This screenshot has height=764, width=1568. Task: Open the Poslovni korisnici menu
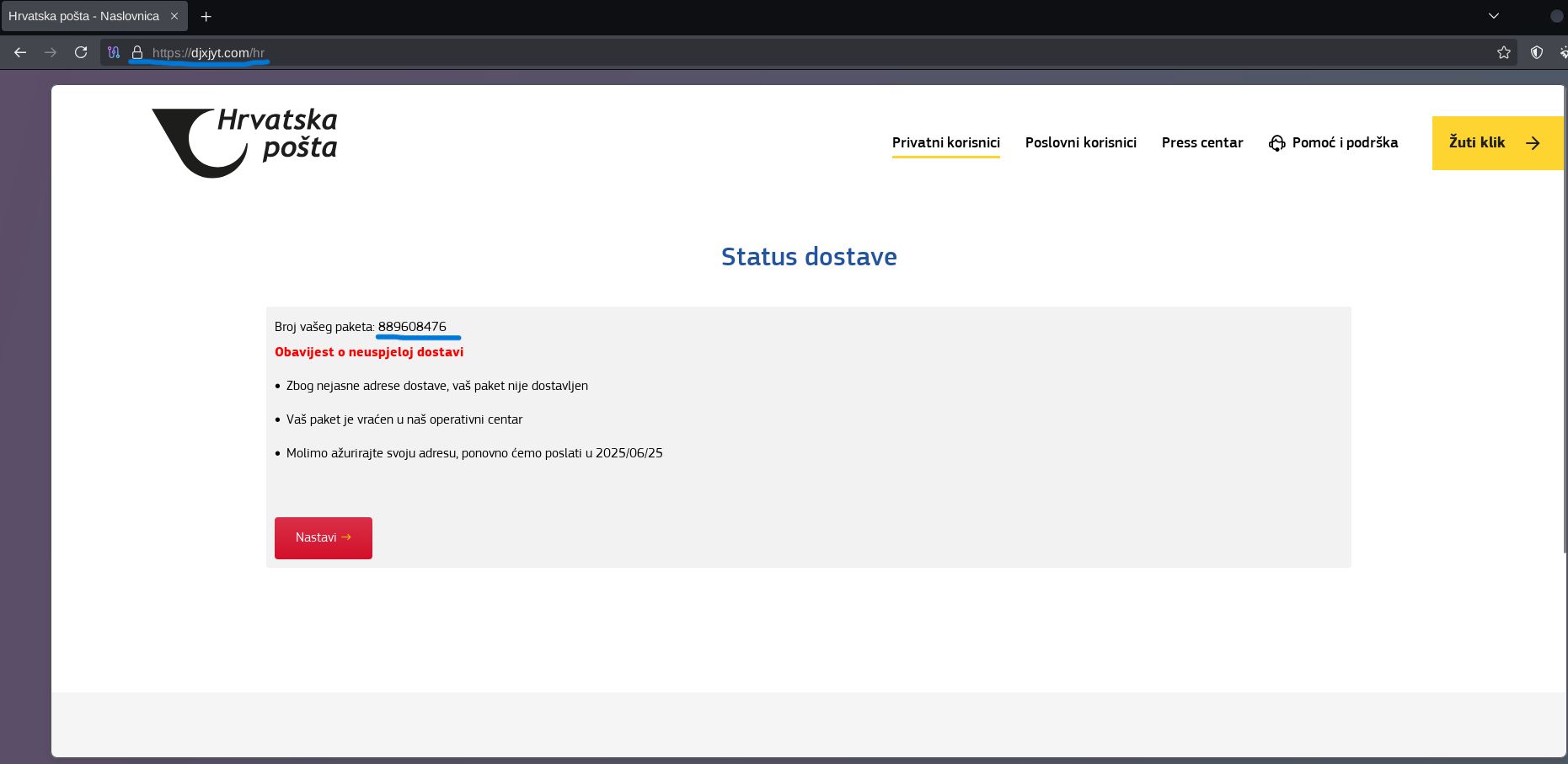tap(1081, 142)
